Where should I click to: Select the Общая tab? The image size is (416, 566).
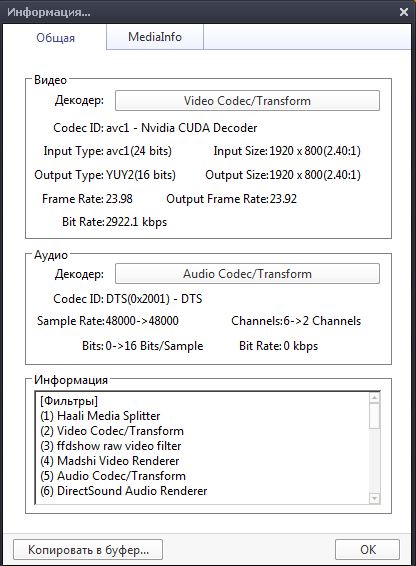55,37
